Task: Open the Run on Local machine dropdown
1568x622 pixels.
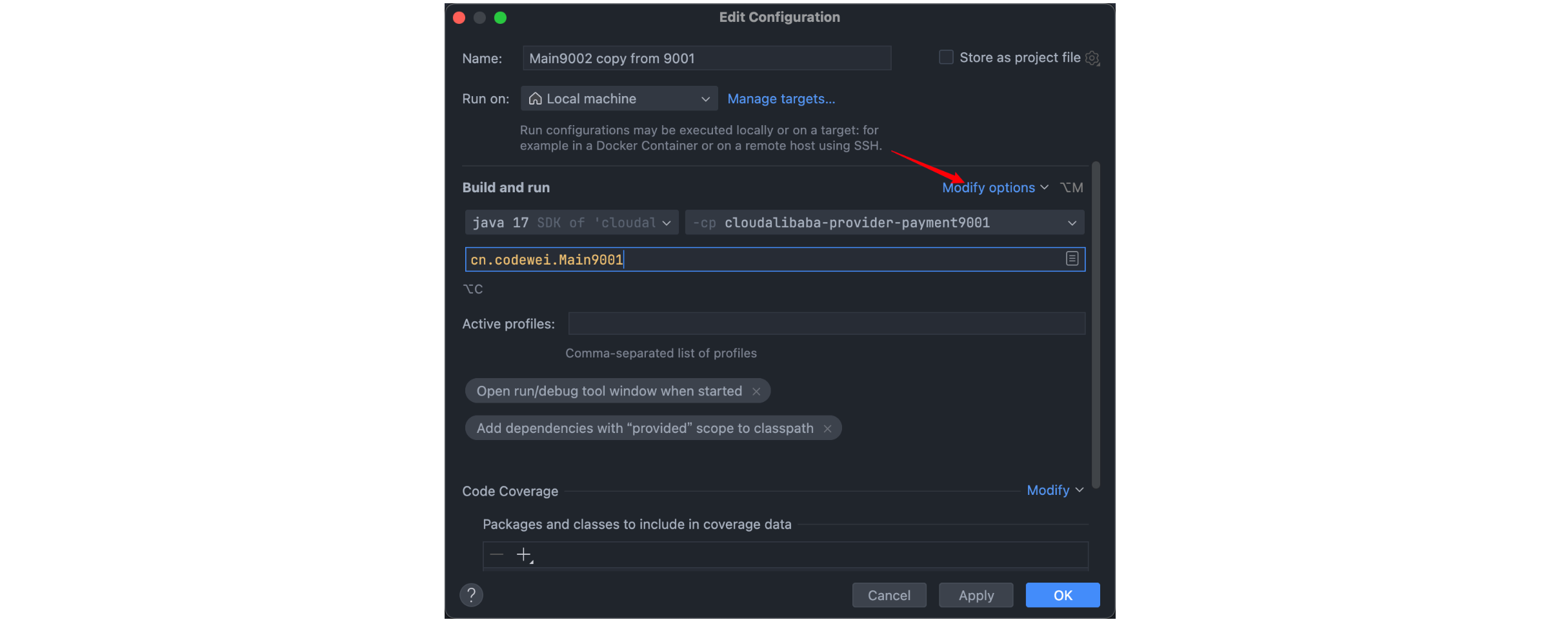Action: 619,99
